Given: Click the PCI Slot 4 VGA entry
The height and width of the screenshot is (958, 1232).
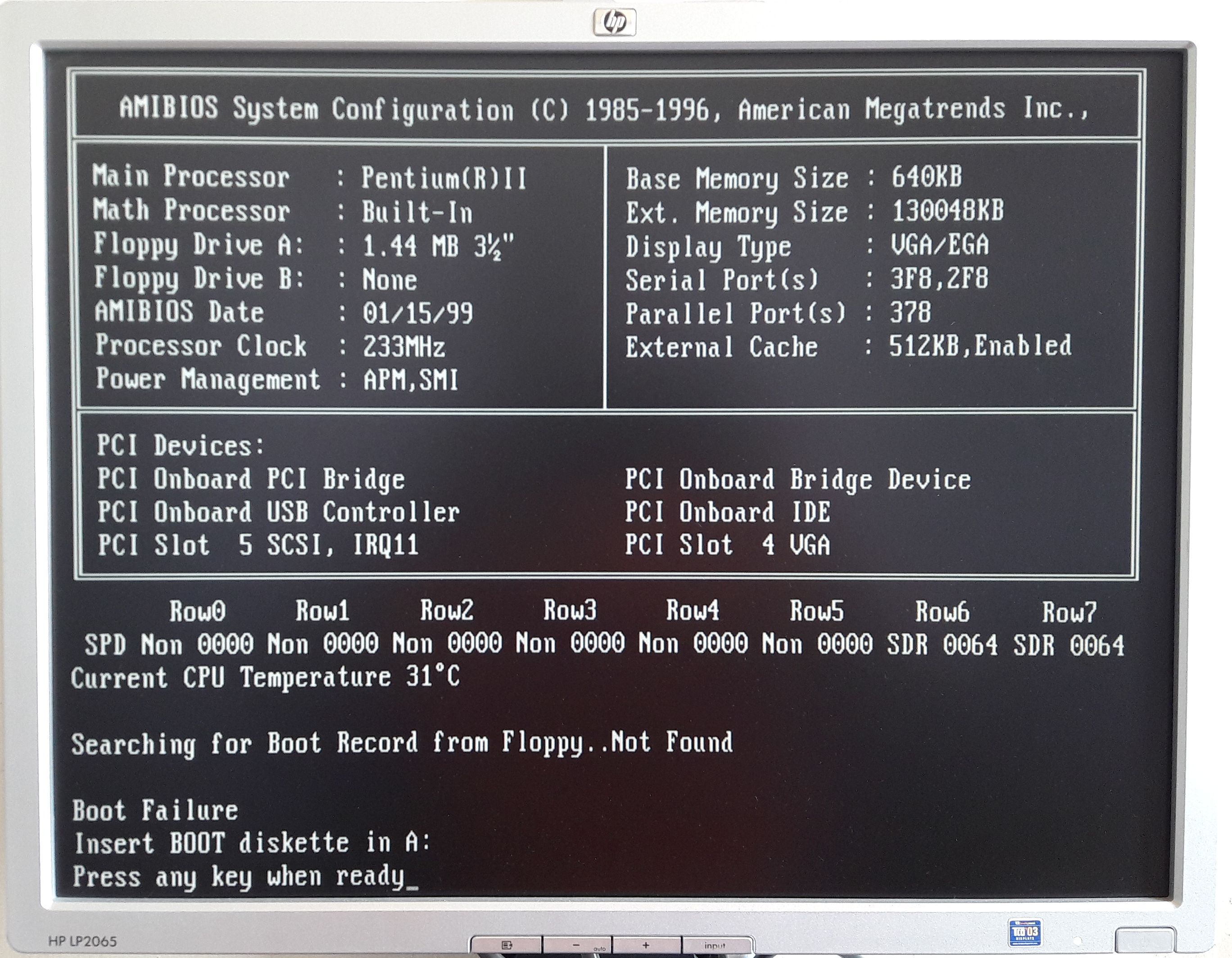Looking at the screenshot, I should click(x=727, y=545).
